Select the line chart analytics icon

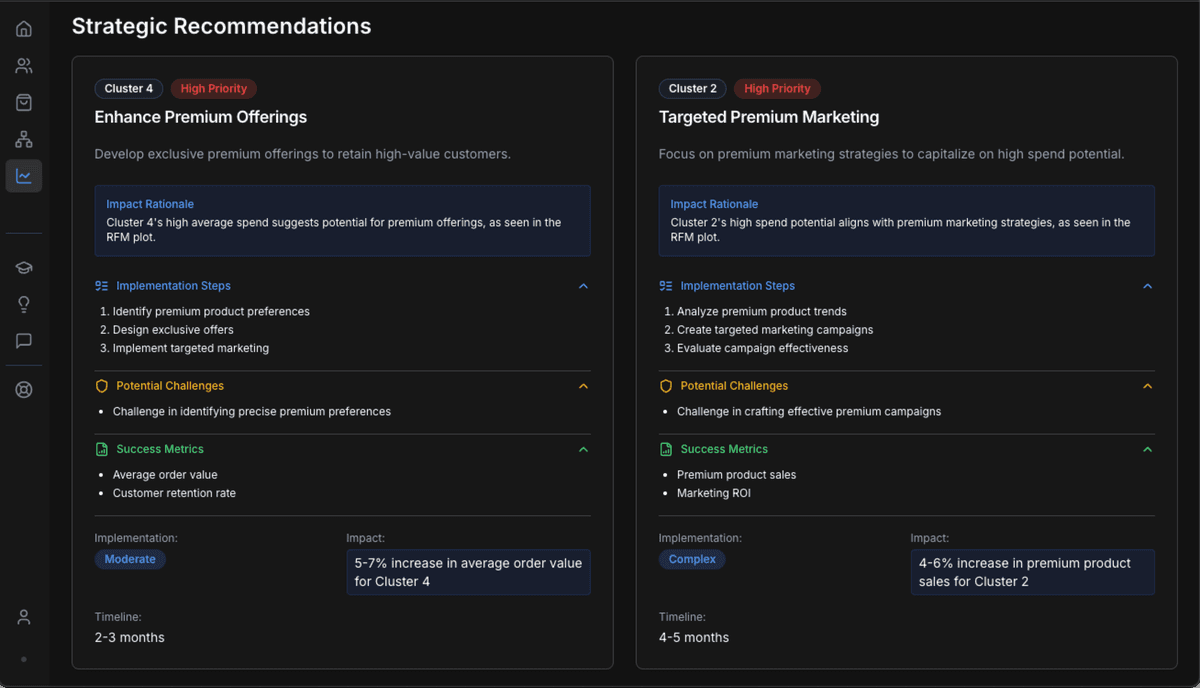(x=24, y=177)
